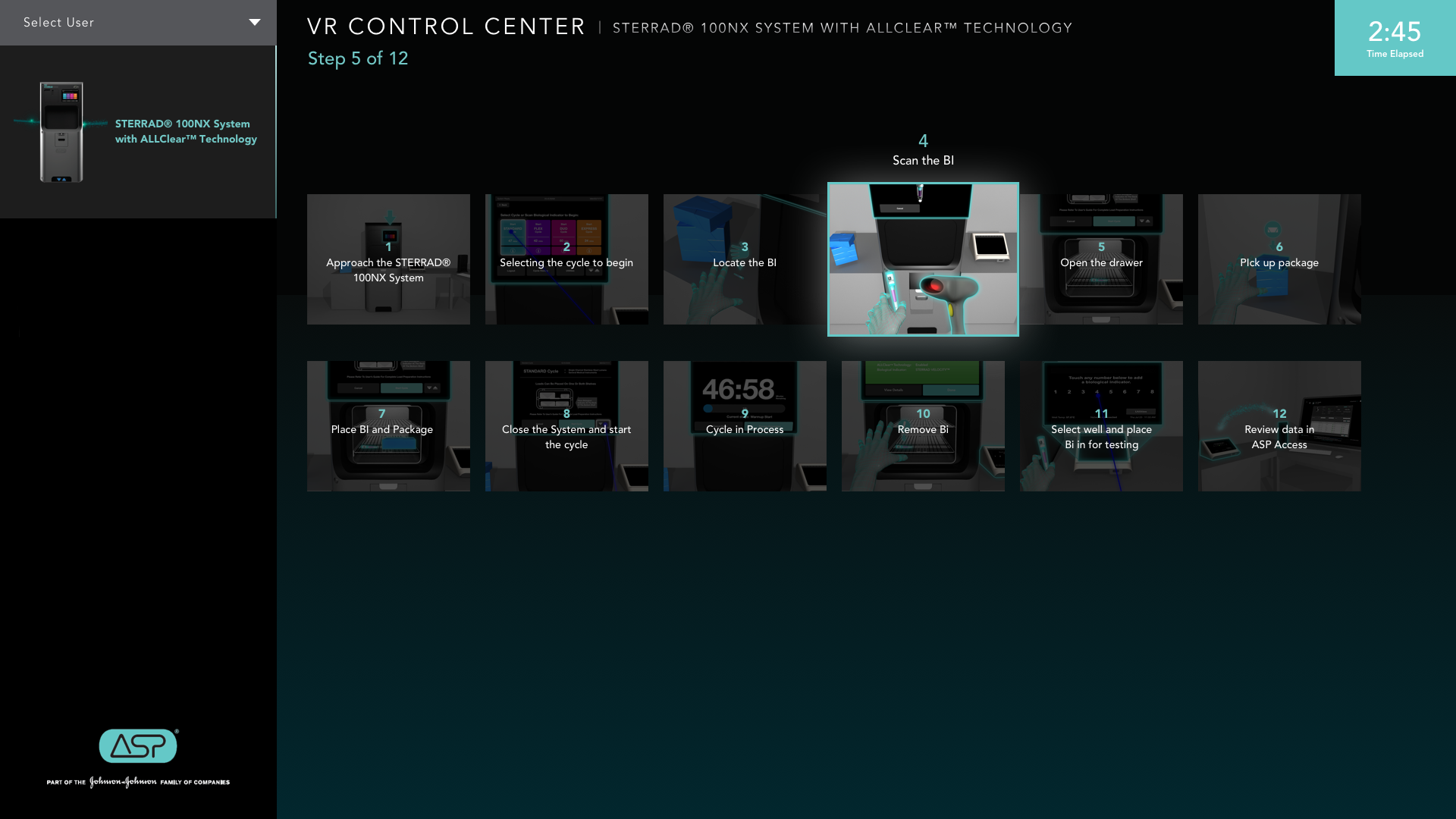
Task: Click the 'Scan the BI' label above step 4
Action: (923, 161)
